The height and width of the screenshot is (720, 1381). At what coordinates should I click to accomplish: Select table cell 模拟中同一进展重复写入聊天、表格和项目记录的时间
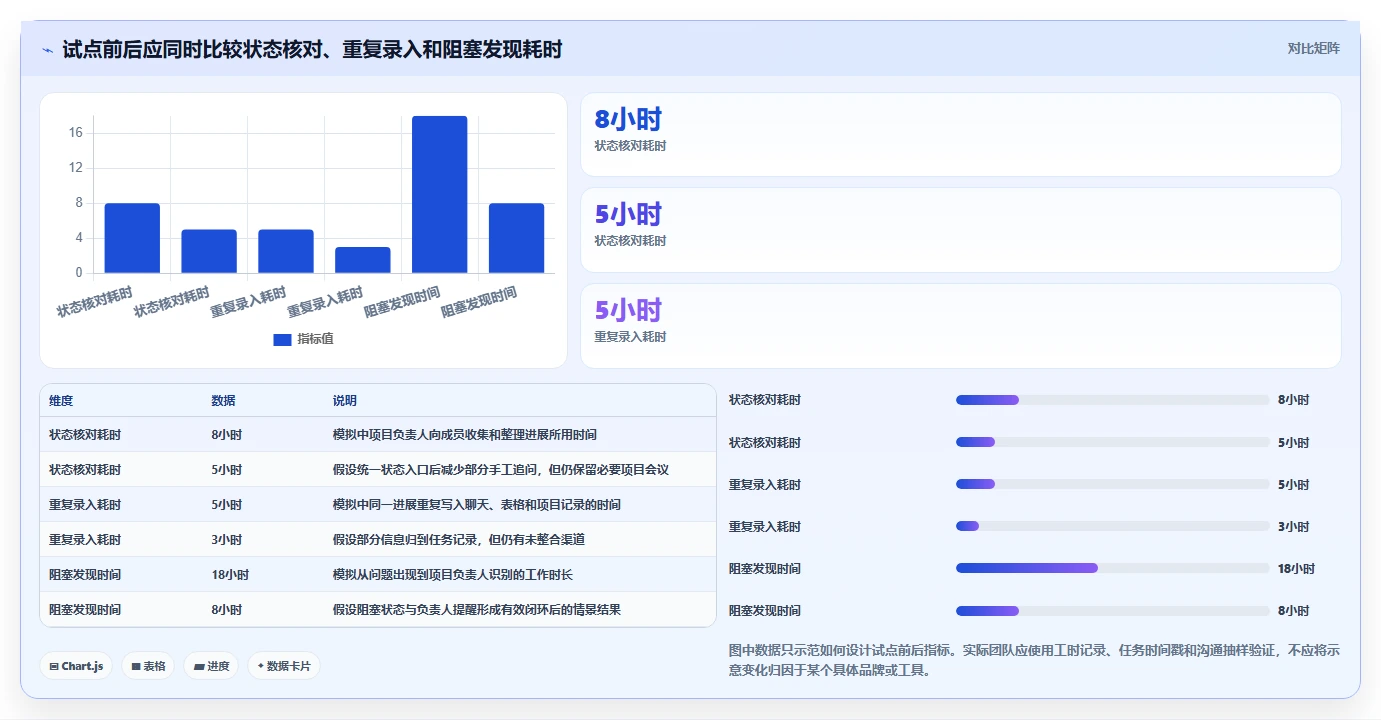click(477, 505)
